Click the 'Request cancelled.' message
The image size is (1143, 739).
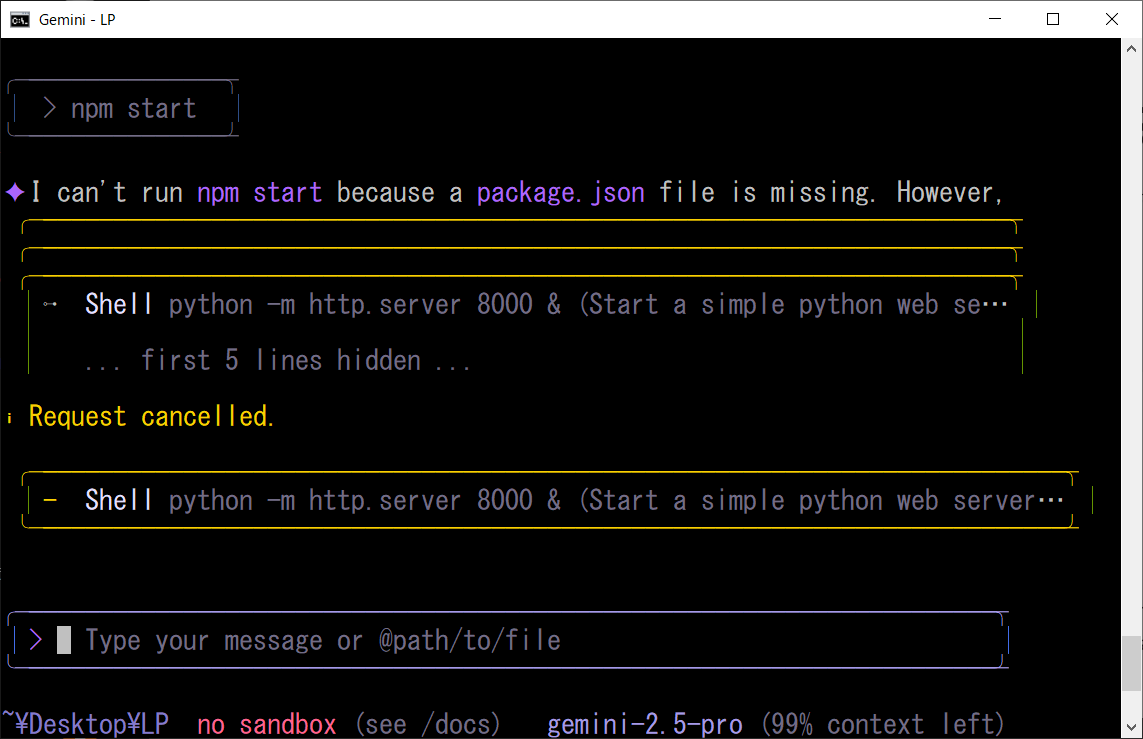[x=151, y=417]
